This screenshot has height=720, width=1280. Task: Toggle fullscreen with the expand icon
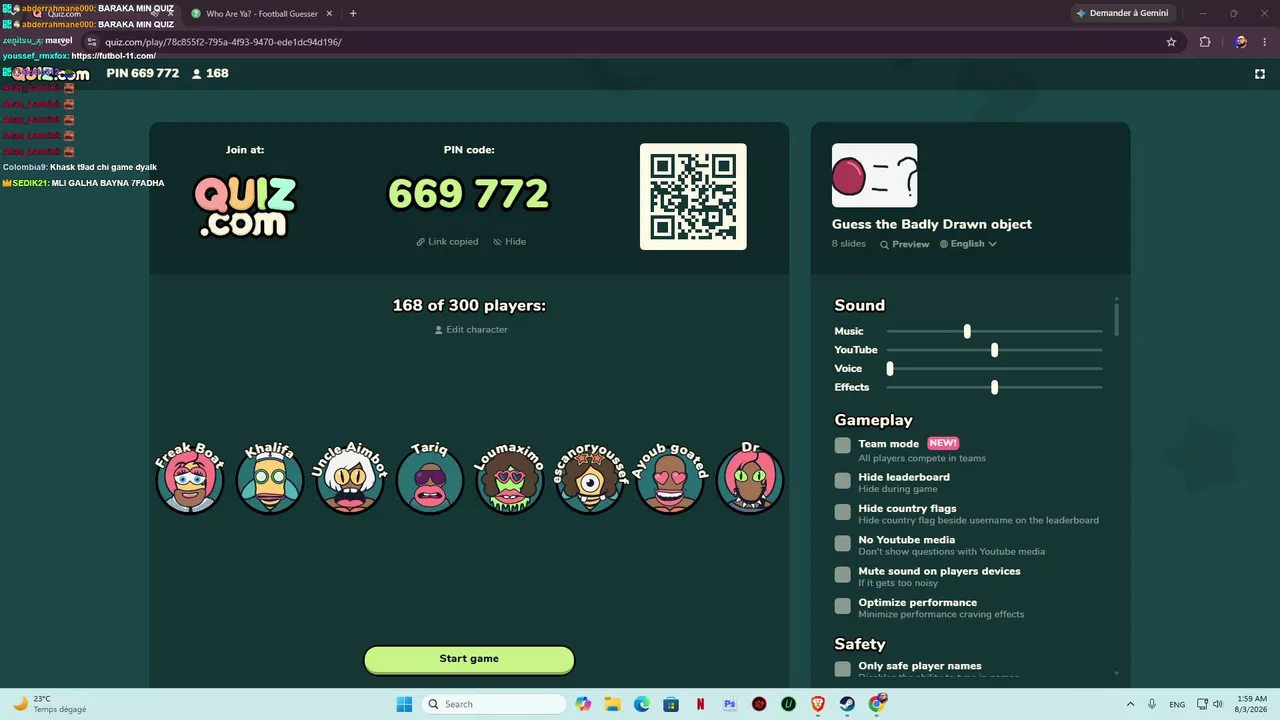pyautogui.click(x=1260, y=73)
